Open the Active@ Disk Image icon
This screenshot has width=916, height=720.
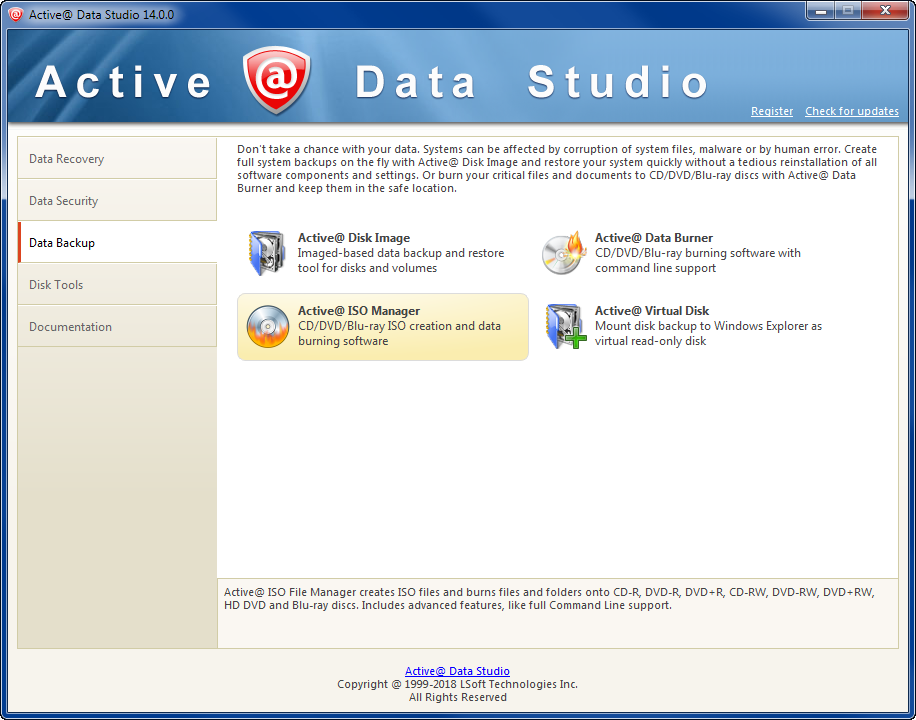pos(268,253)
